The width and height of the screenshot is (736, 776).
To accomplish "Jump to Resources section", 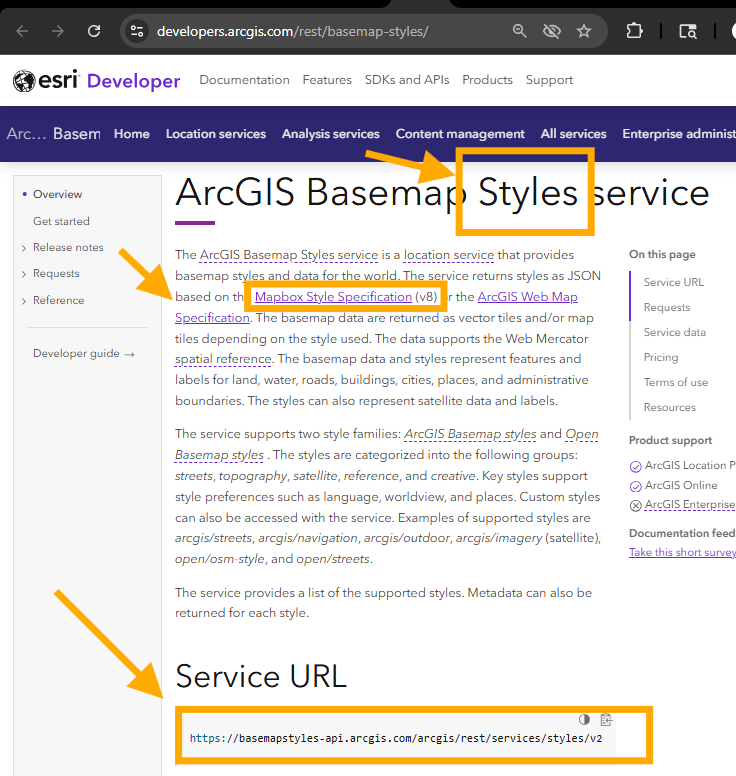I will pos(670,407).
